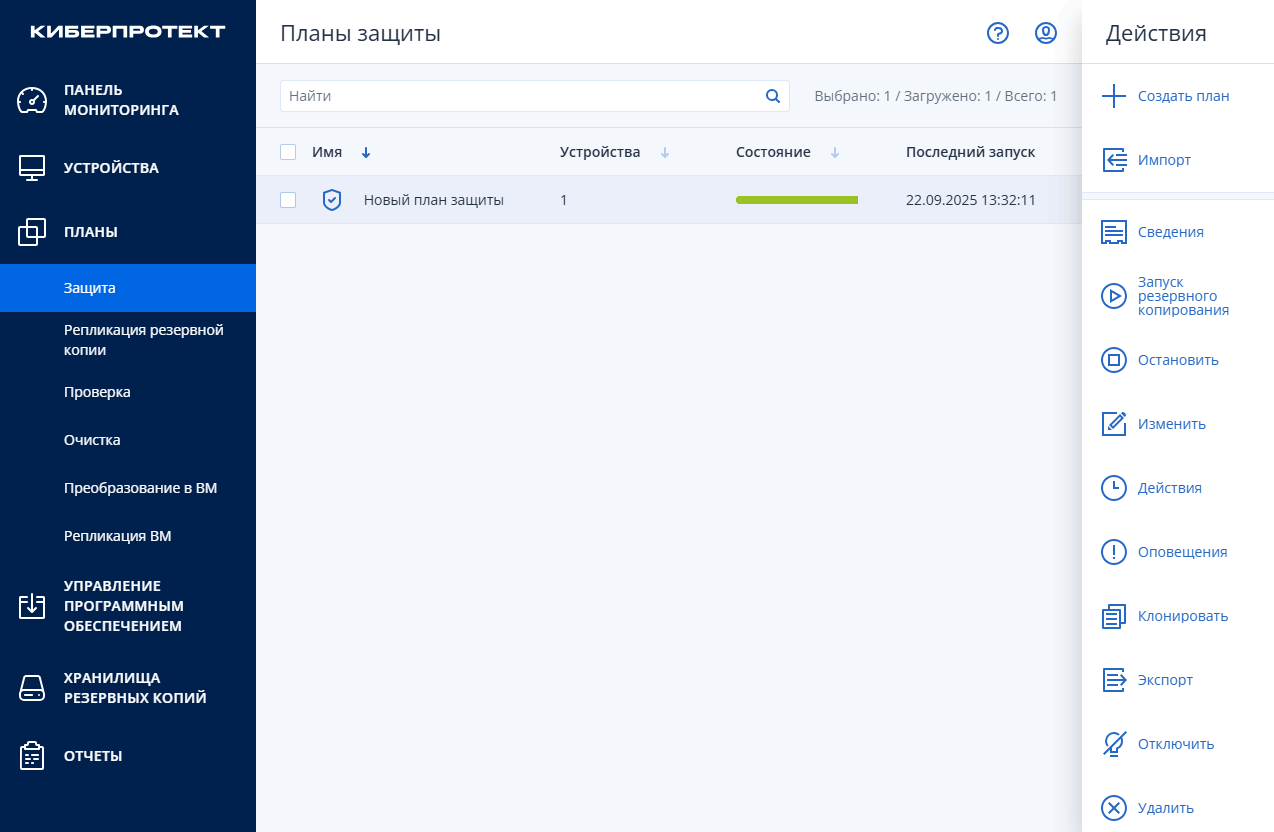Sort by the Имя column arrow
This screenshot has height=832, width=1274.
point(366,153)
